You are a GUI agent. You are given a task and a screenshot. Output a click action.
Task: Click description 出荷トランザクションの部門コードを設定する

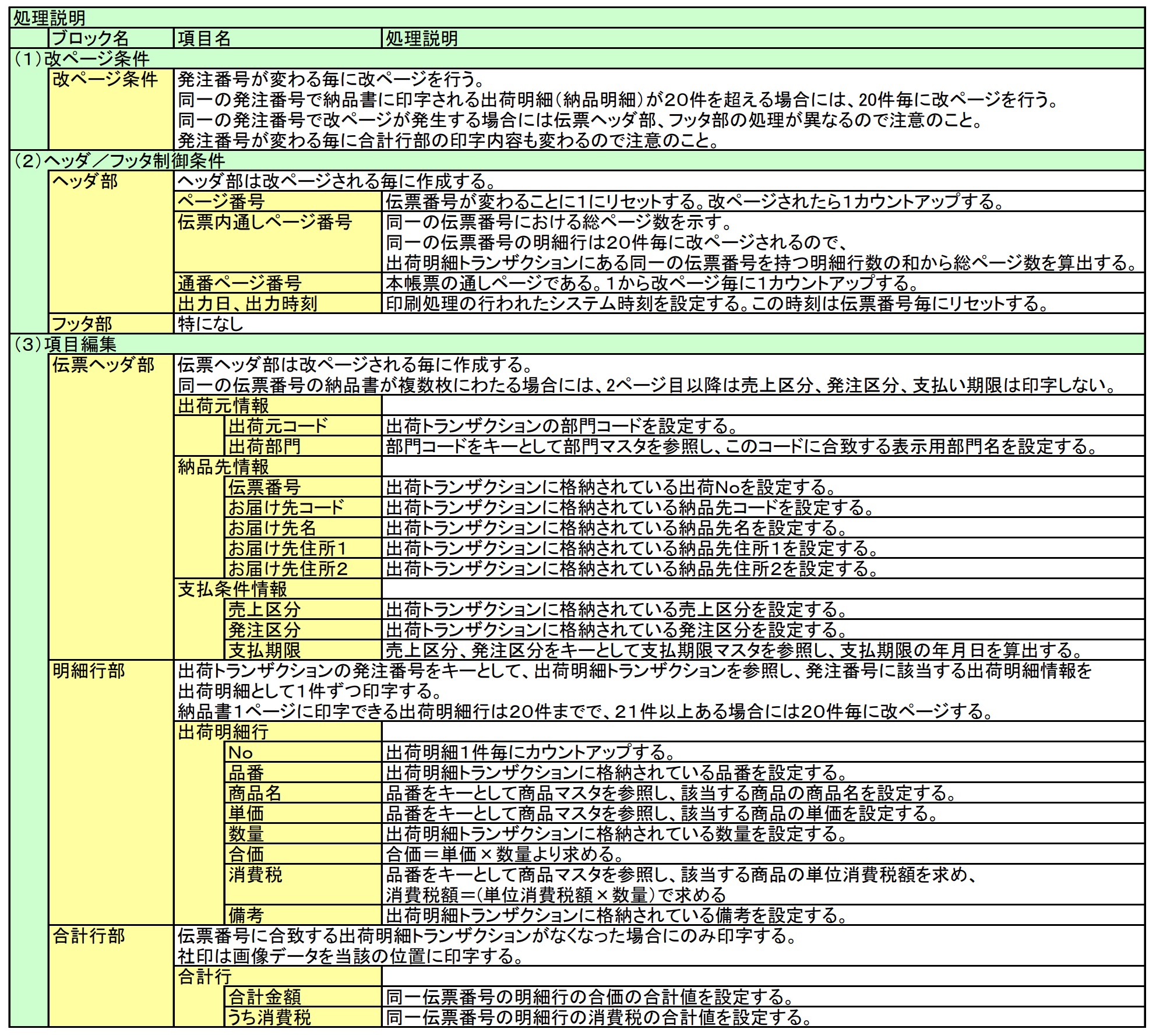pos(763,426)
